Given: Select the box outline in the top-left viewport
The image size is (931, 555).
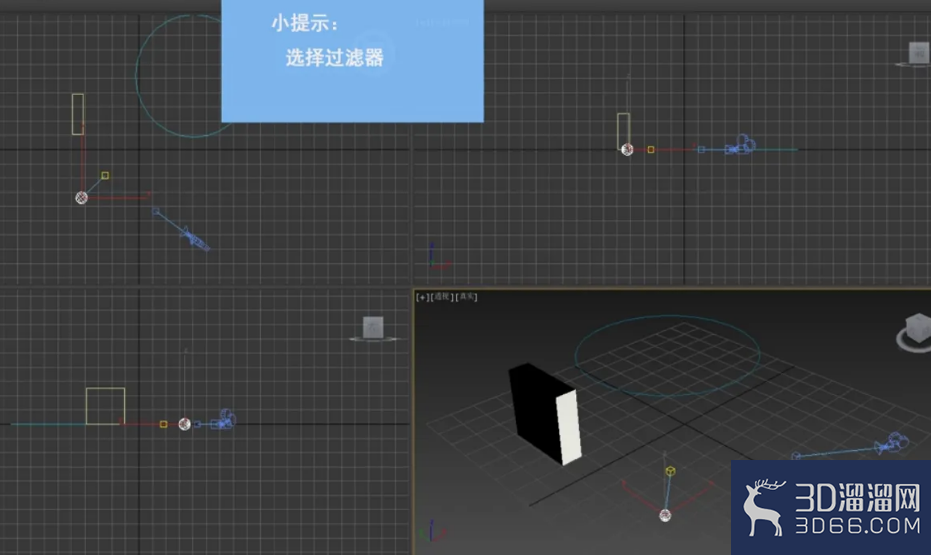Looking at the screenshot, I should coord(78,114).
